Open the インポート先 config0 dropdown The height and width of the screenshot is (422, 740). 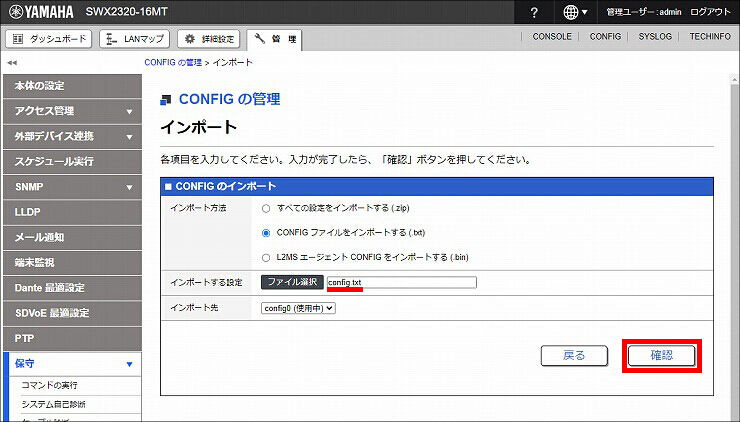(298, 308)
